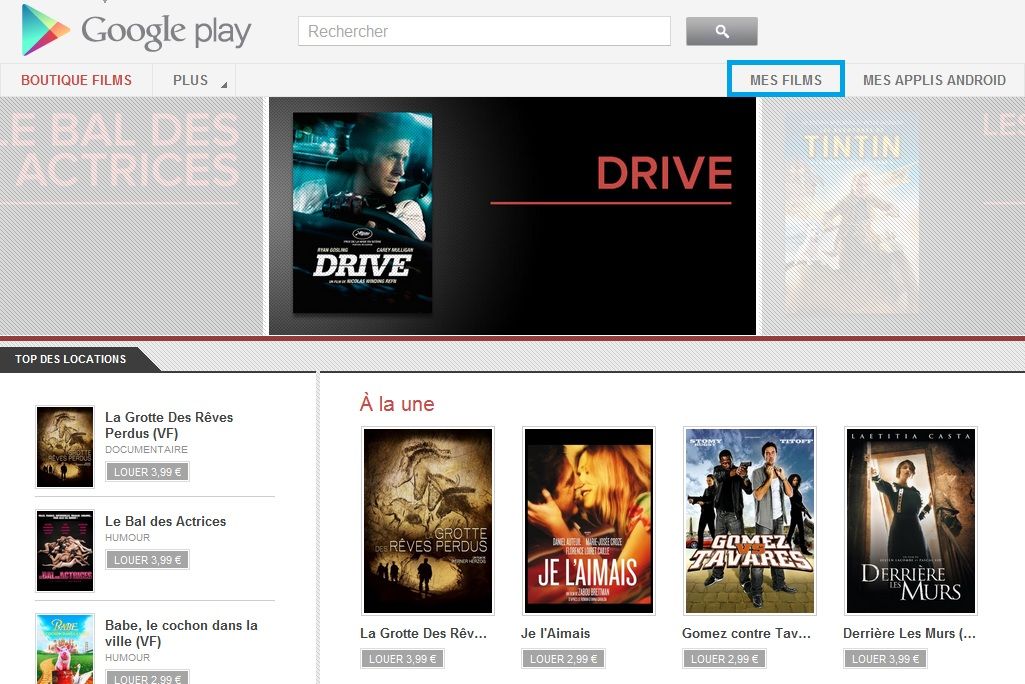Open the Je l'Aimais featured poster
Image resolution: width=1025 pixels, height=684 pixels.
(x=588, y=521)
